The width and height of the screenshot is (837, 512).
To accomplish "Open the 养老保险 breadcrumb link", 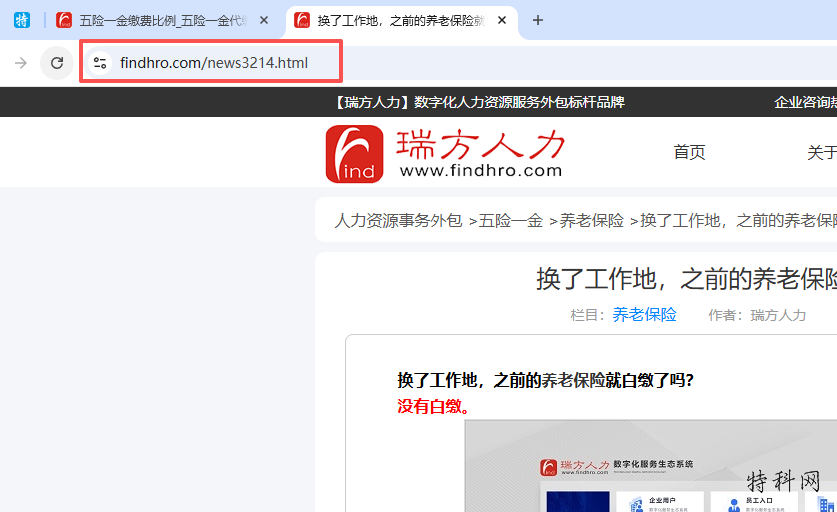I will click(591, 220).
